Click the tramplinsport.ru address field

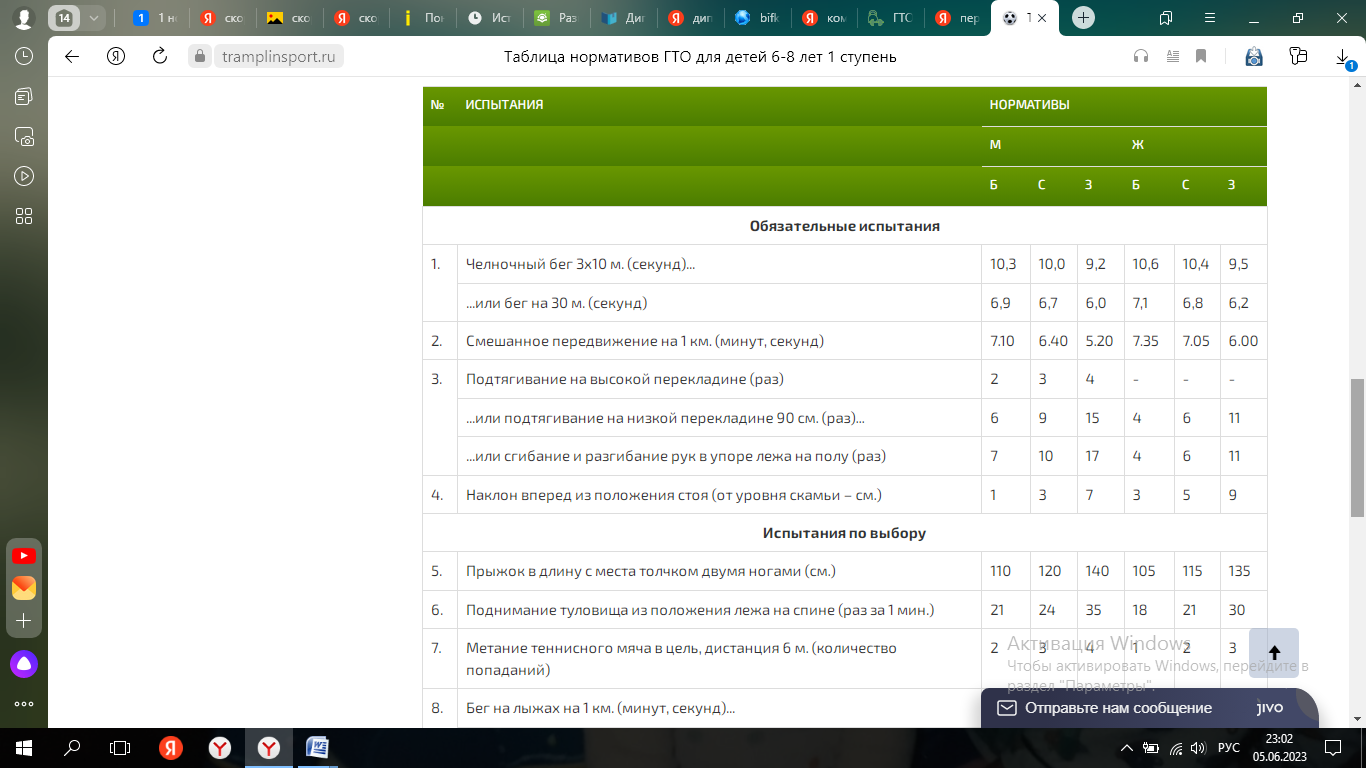click(x=279, y=57)
